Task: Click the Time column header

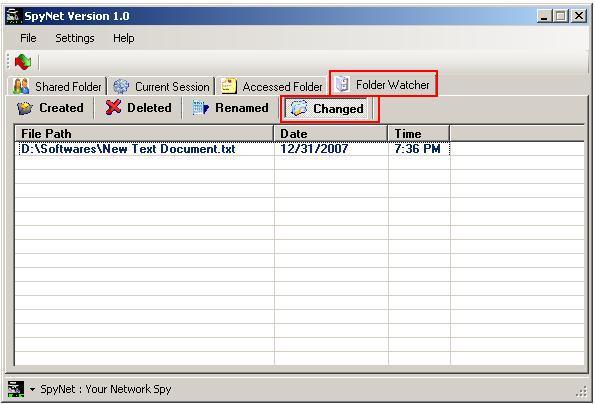Action: (x=419, y=134)
